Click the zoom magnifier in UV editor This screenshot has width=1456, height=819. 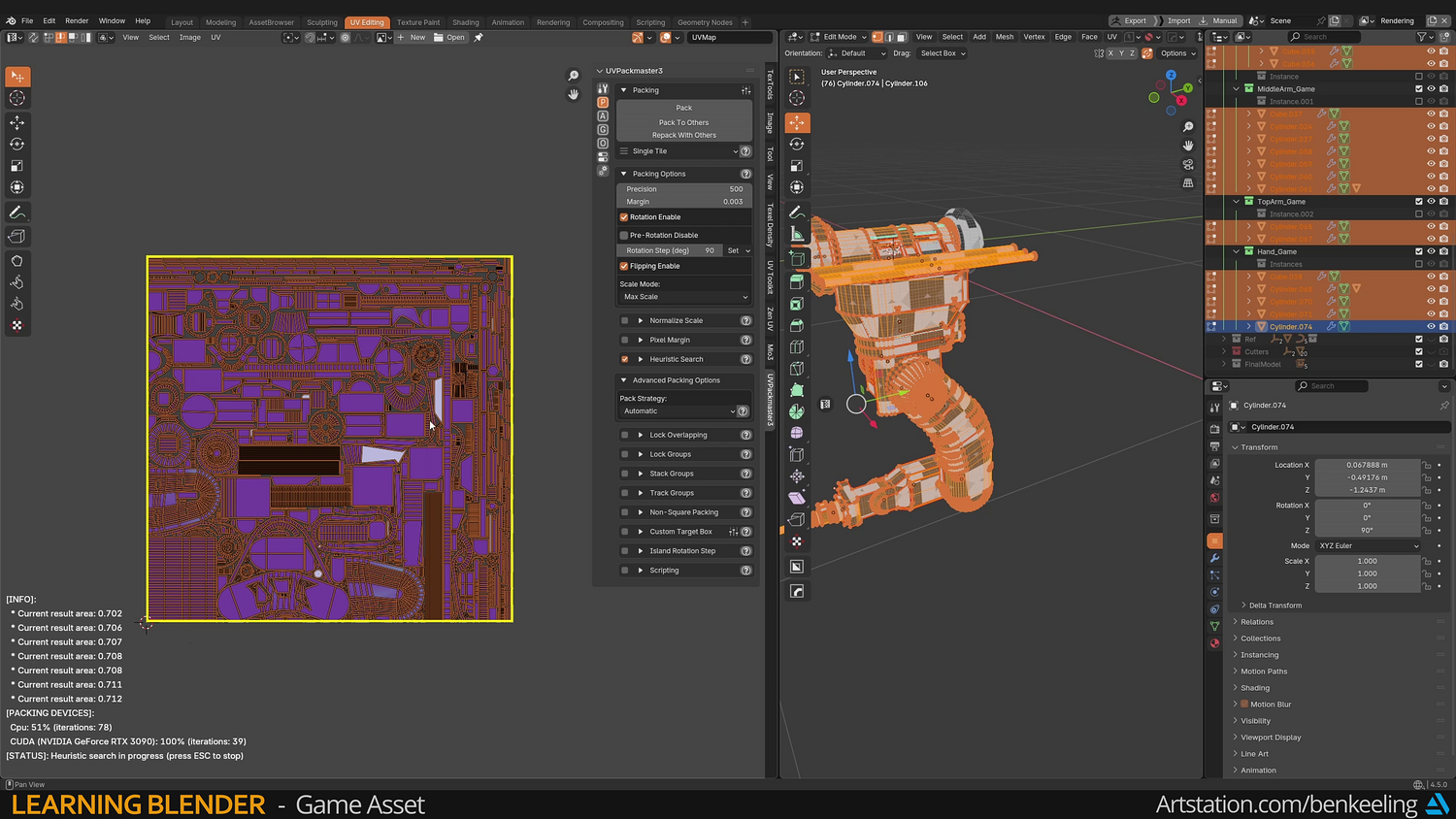tap(574, 76)
